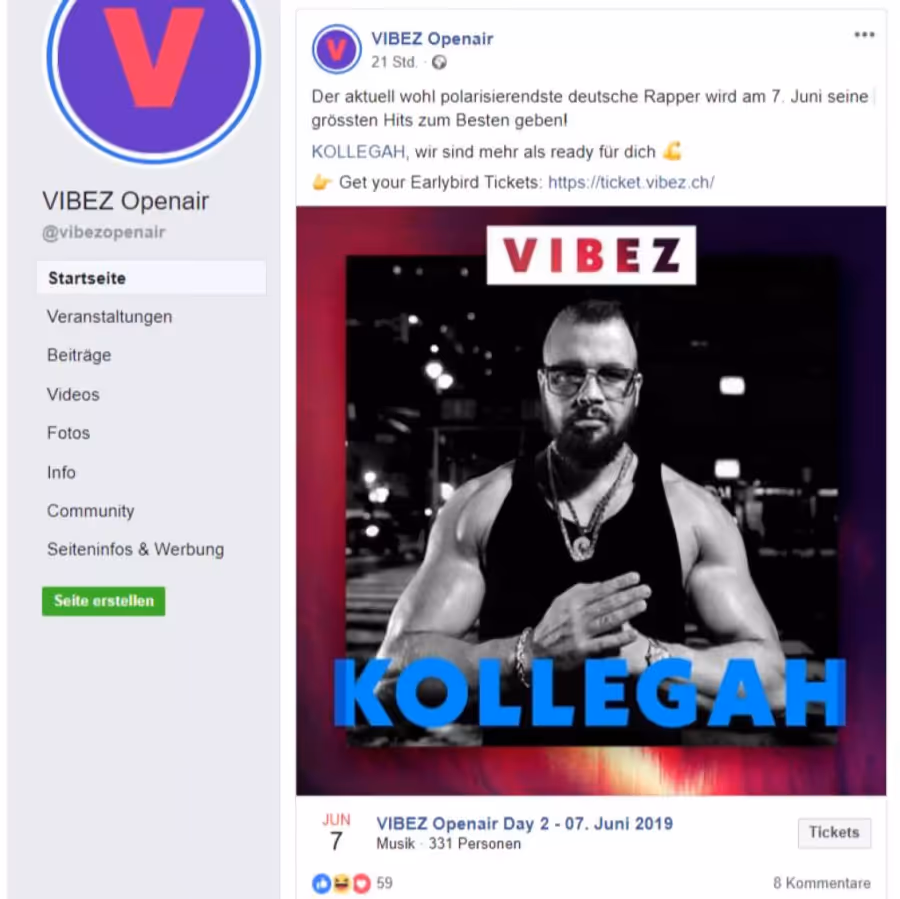Select Videos in the page sidebar
The image size is (900, 899).
pyautogui.click(x=73, y=394)
